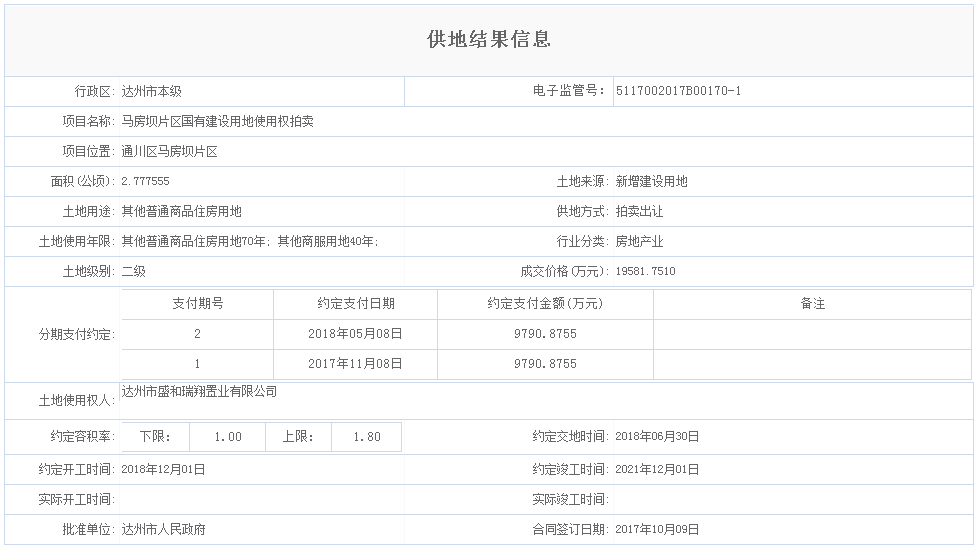Click project location 通川区马房坝片区

169,151
